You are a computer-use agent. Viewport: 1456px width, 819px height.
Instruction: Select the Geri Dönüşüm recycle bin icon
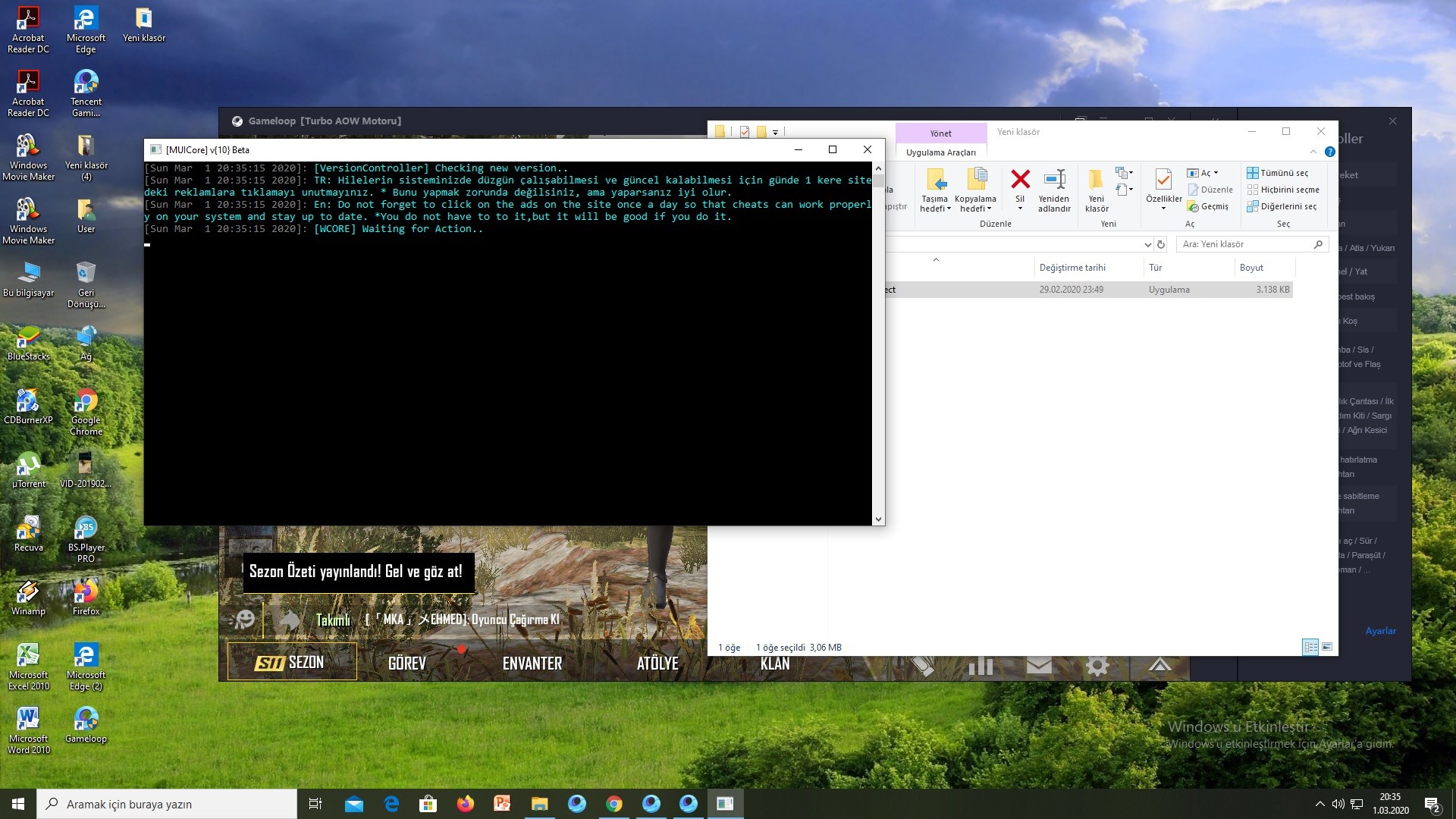[x=86, y=284]
